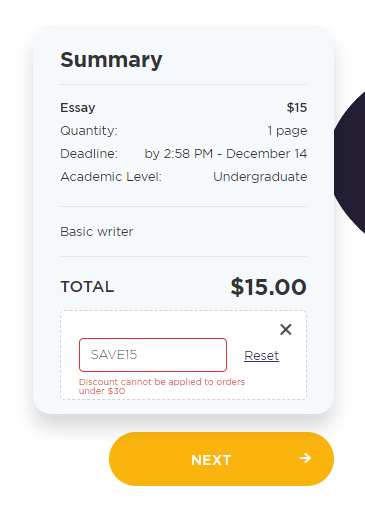Image resolution: width=365 pixels, height=528 pixels.
Task: Proceed with the NEXT button
Action: click(x=221, y=459)
